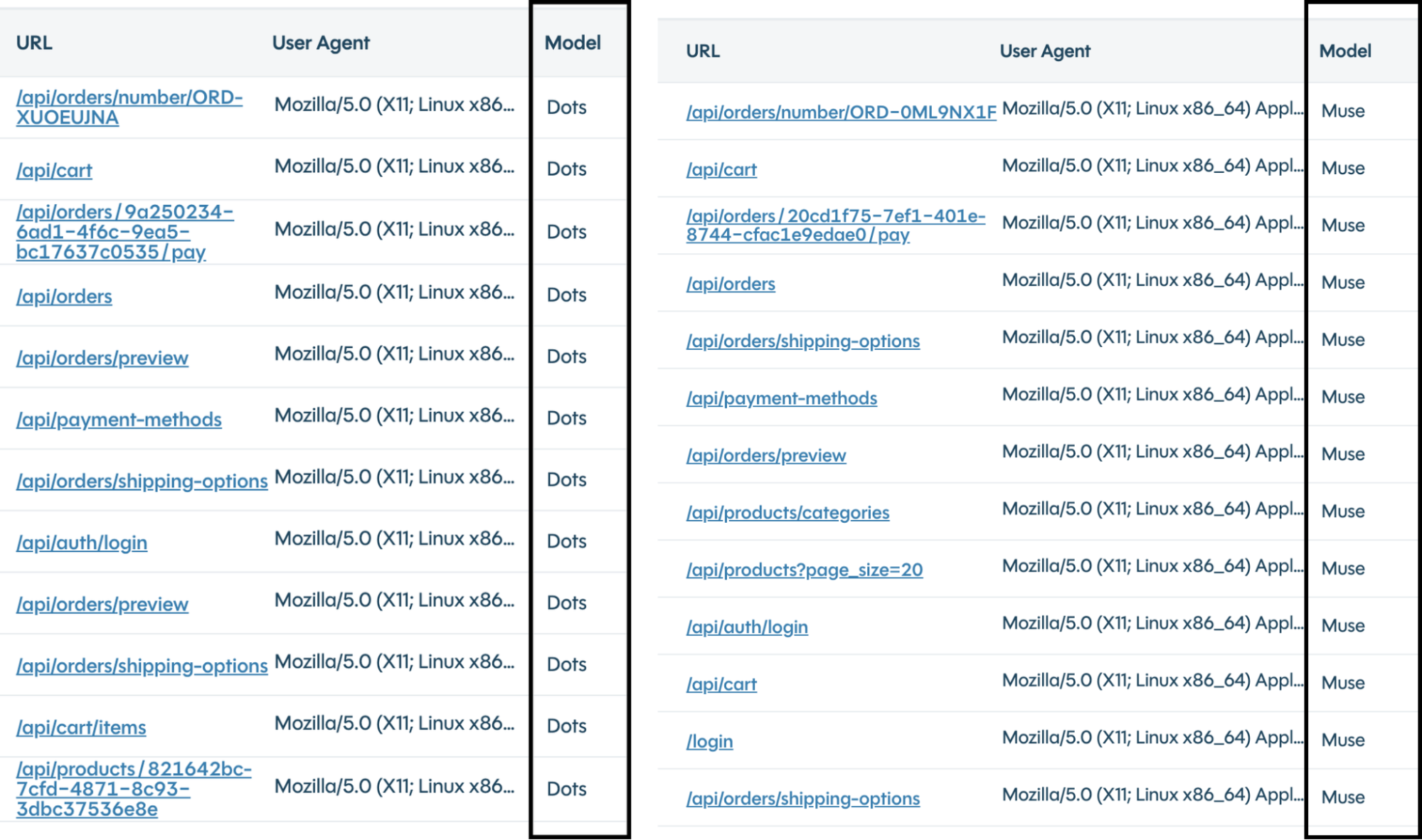Image resolution: width=1422 pixels, height=840 pixels.
Task: Click the URL column header in Dots table
Action: [x=34, y=43]
